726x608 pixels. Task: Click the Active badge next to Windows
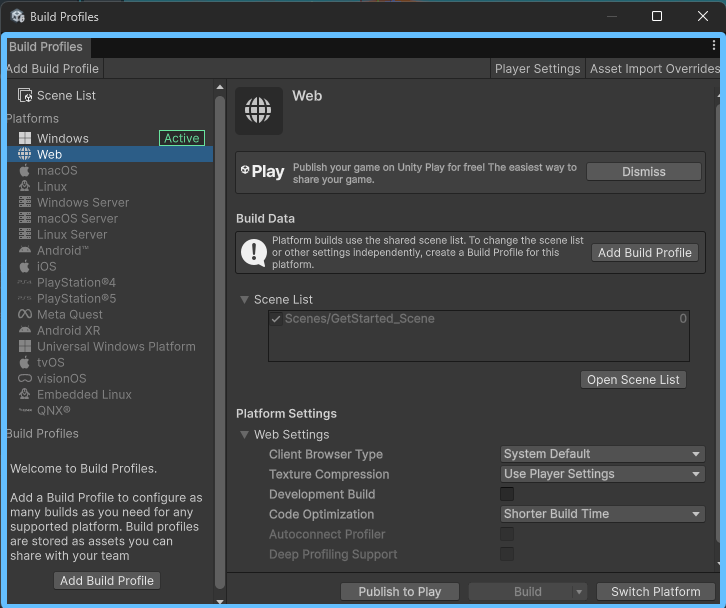coord(182,138)
